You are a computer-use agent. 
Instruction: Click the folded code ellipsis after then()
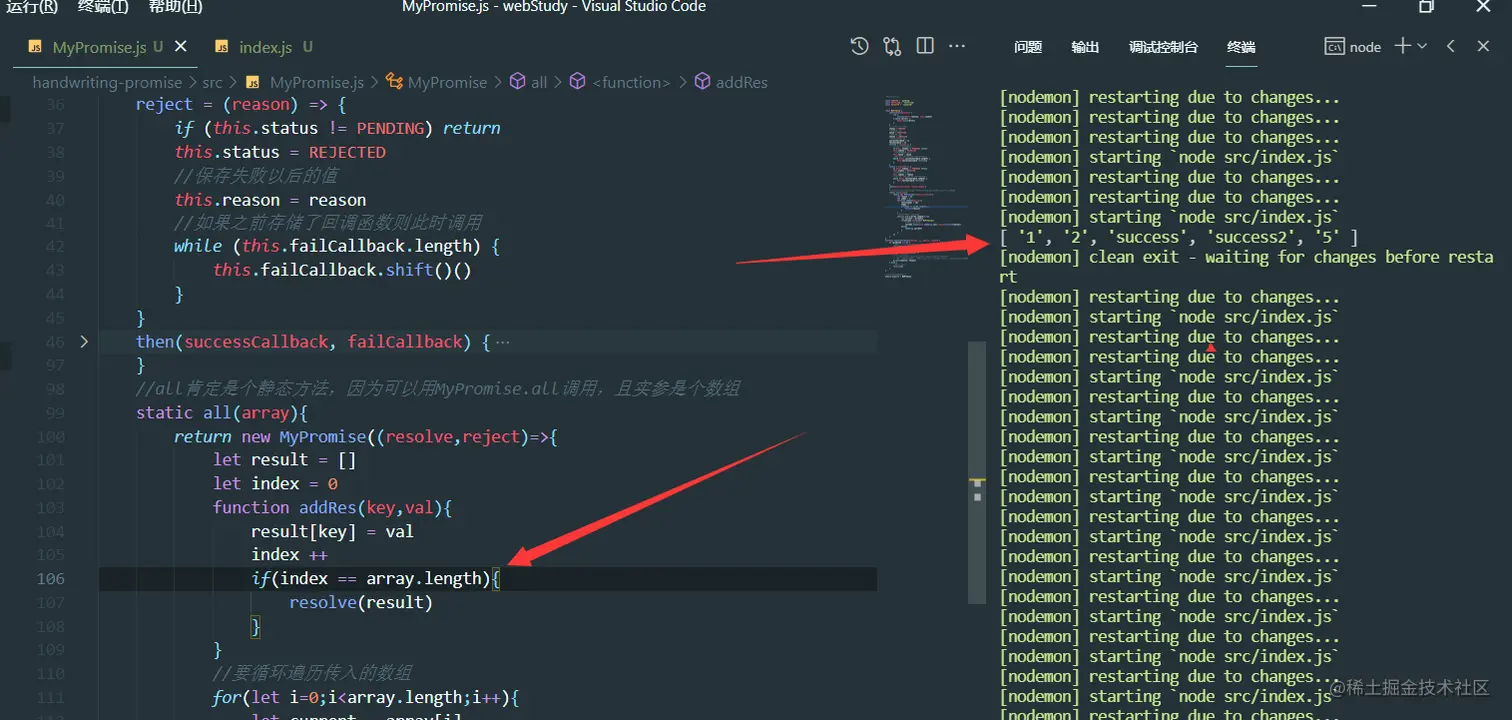[x=502, y=343]
